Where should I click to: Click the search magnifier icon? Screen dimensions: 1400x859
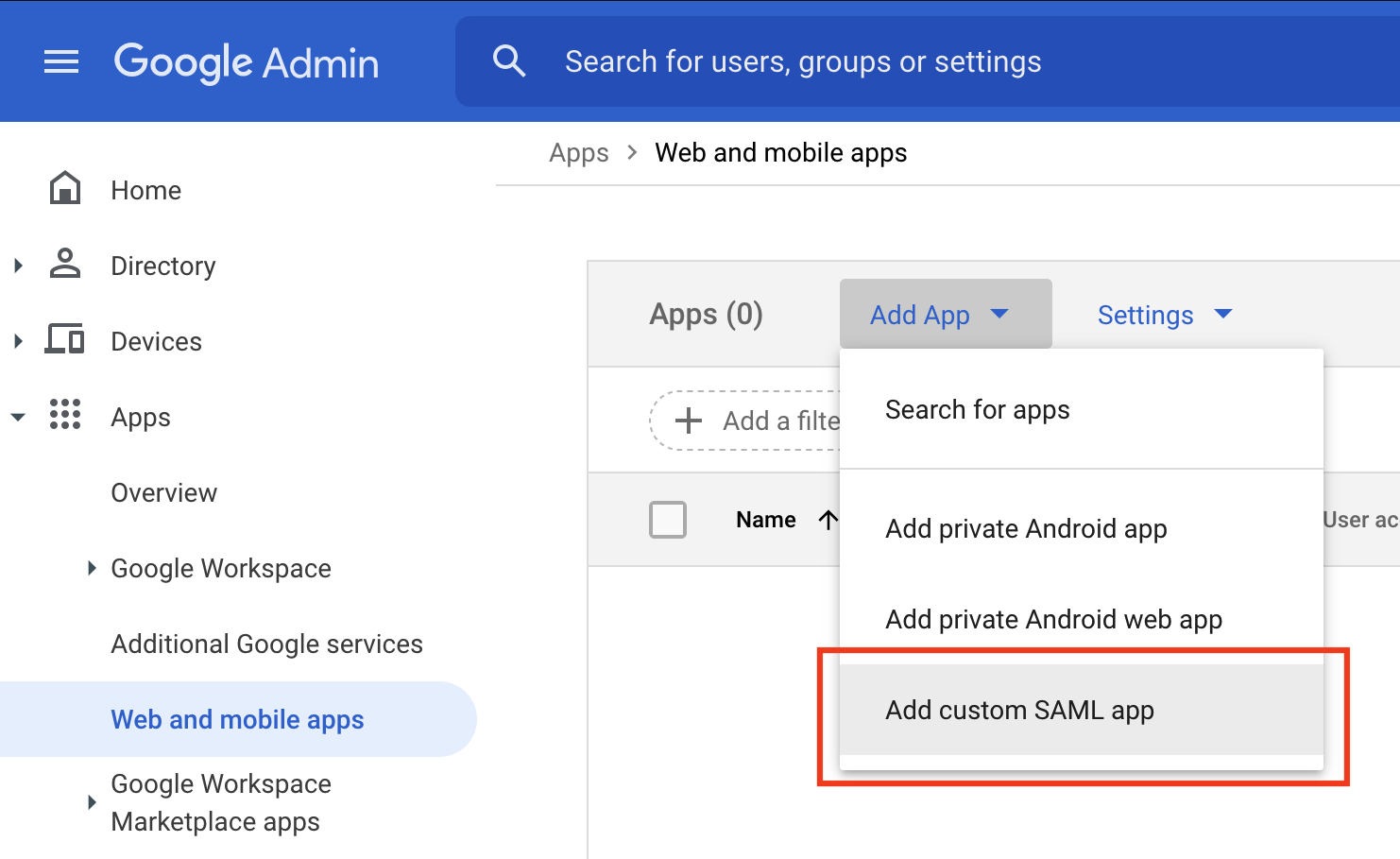tap(509, 60)
